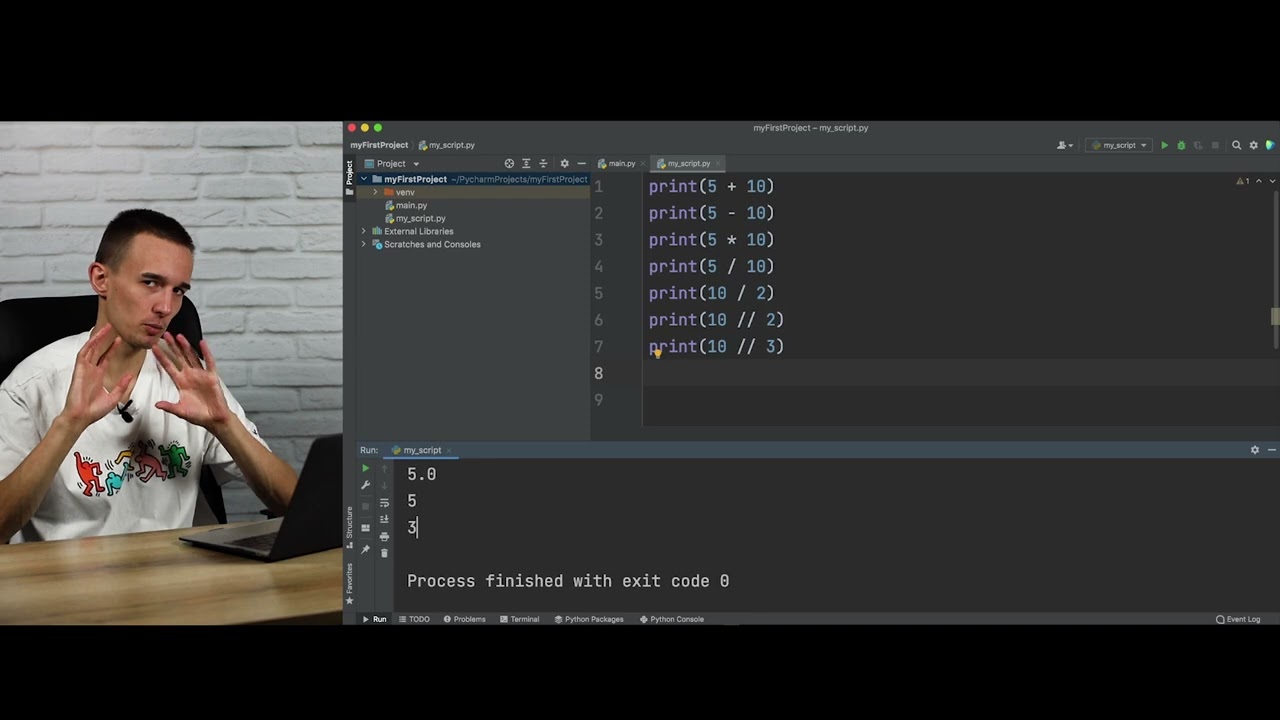Open the Problems tool window
The width and height of the screenshot is (1280, 720).
[x=464, y=619]
